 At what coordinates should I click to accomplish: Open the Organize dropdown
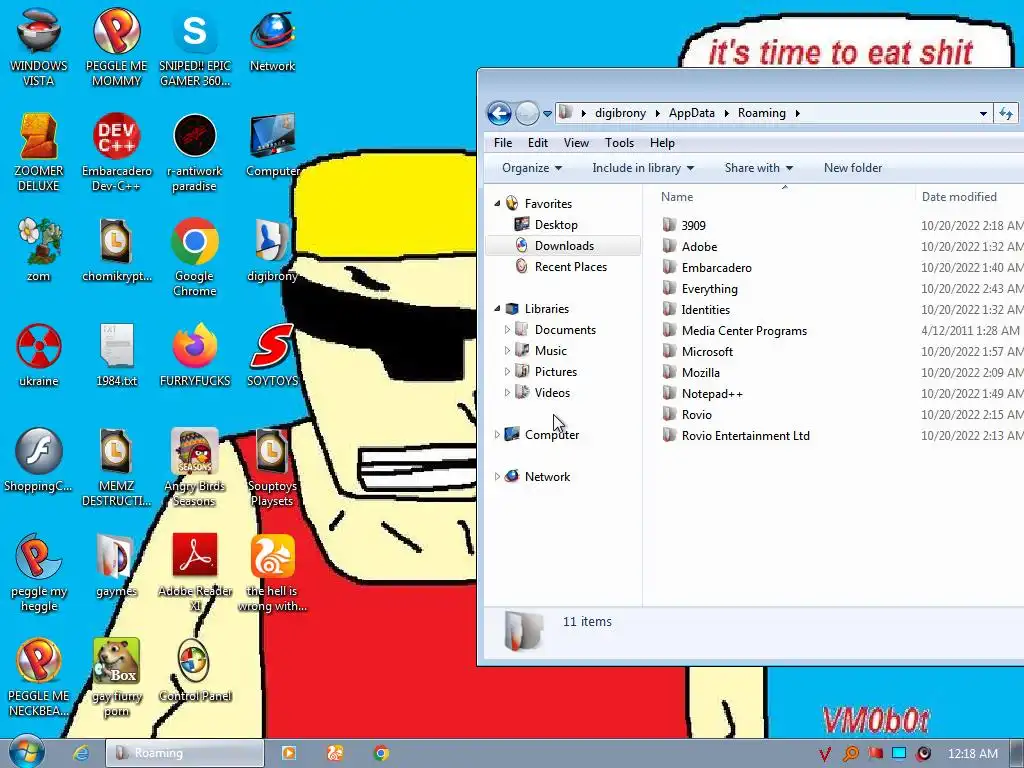532,168
